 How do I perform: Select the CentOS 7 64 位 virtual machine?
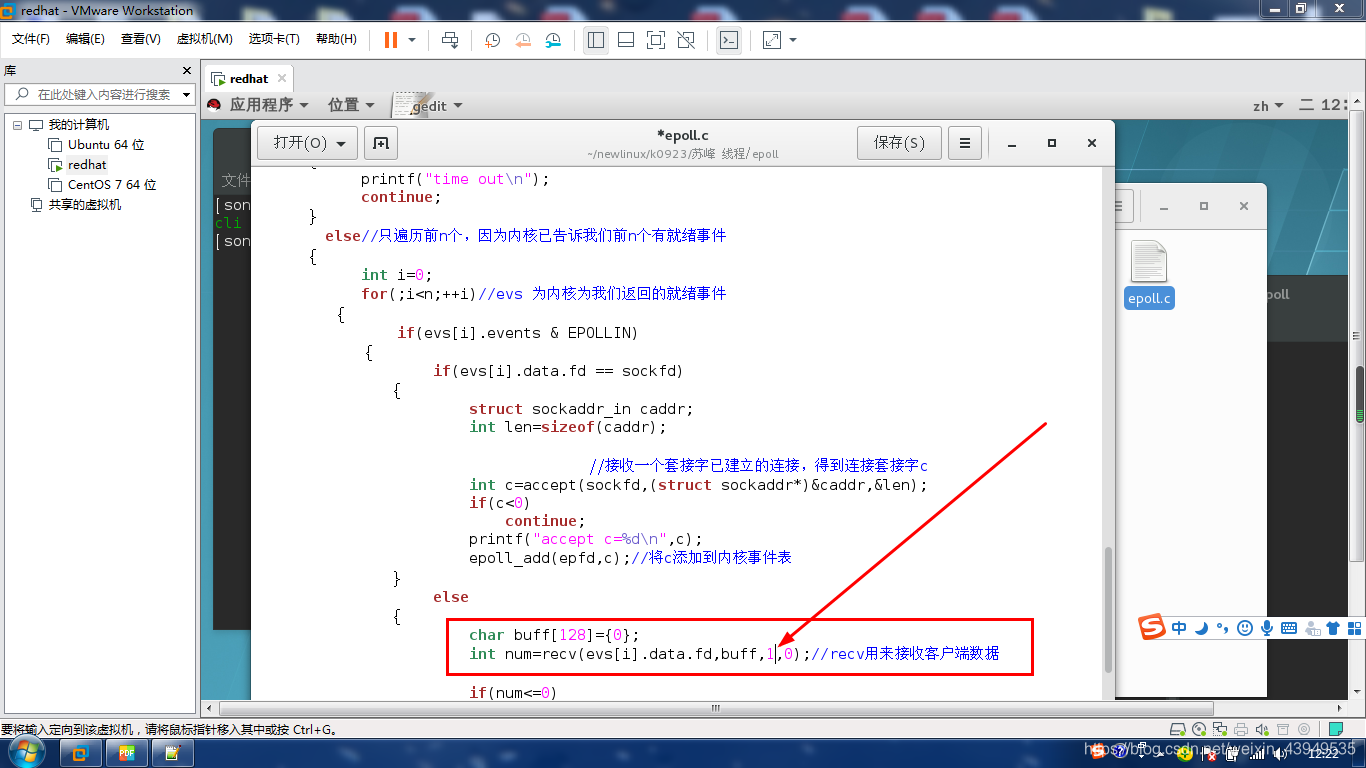[102, 185]
